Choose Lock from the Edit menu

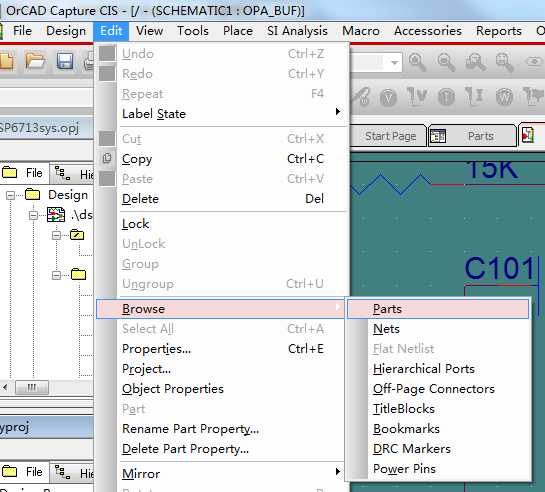(x=222, y=224)
